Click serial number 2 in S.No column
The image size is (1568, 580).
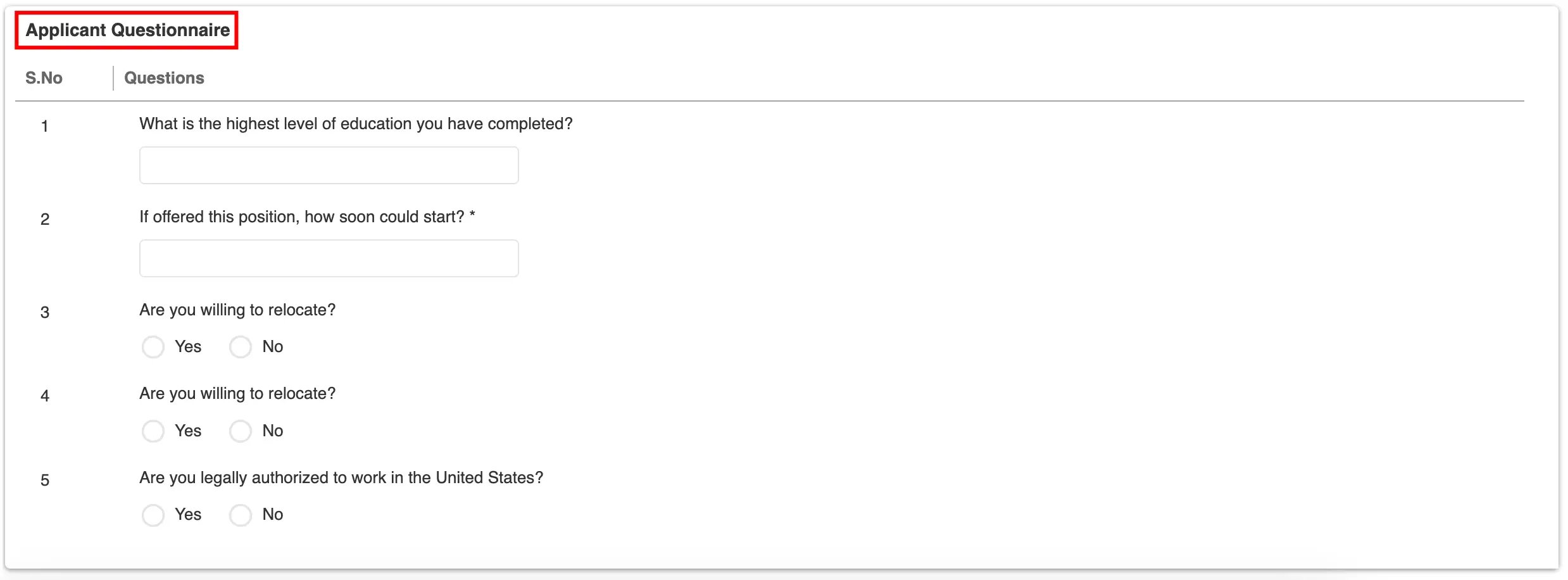[45, 219]
